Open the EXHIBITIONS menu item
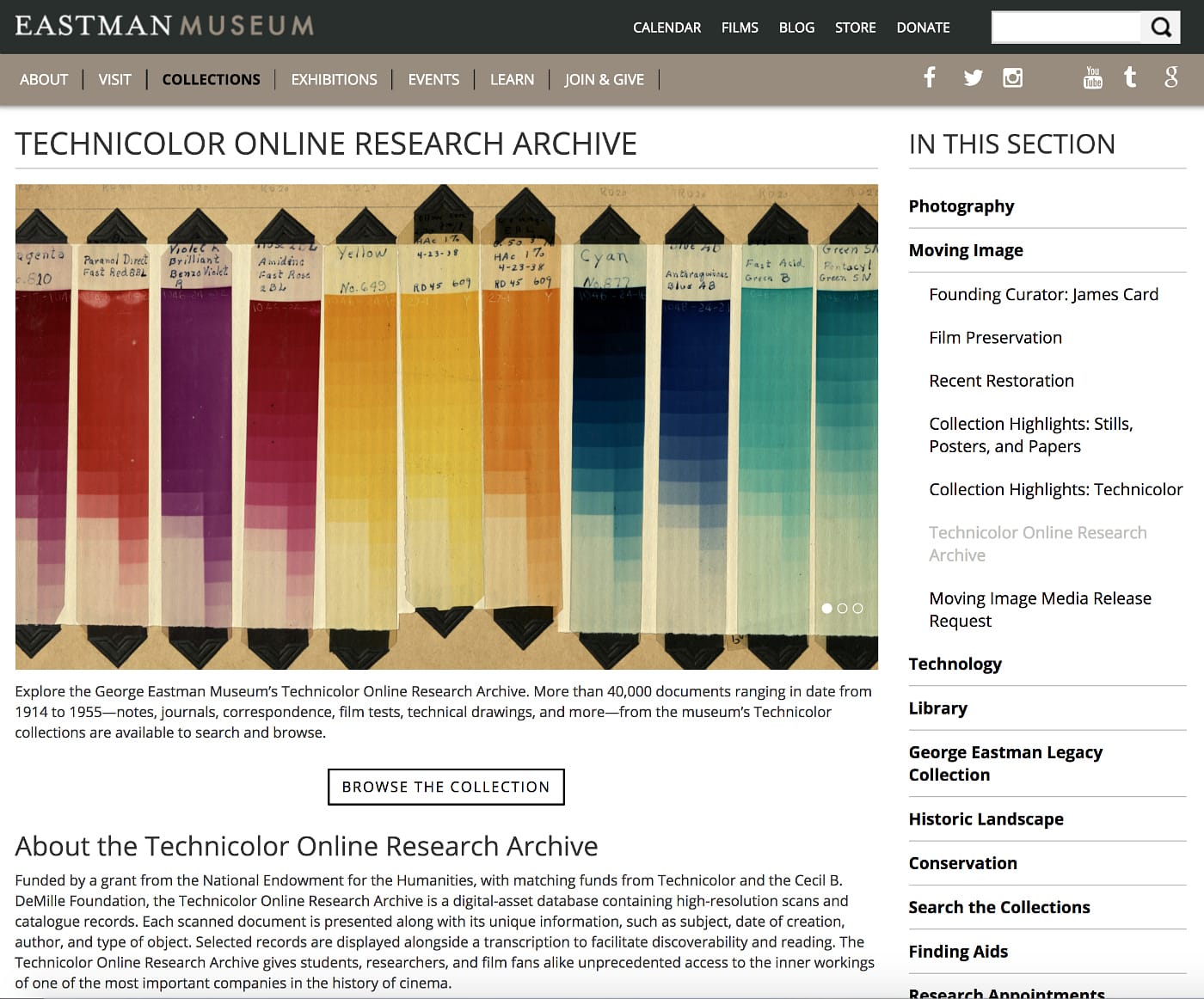Image resolution: width=1204 pixels, height=999 pixels. tap(334, 79)
